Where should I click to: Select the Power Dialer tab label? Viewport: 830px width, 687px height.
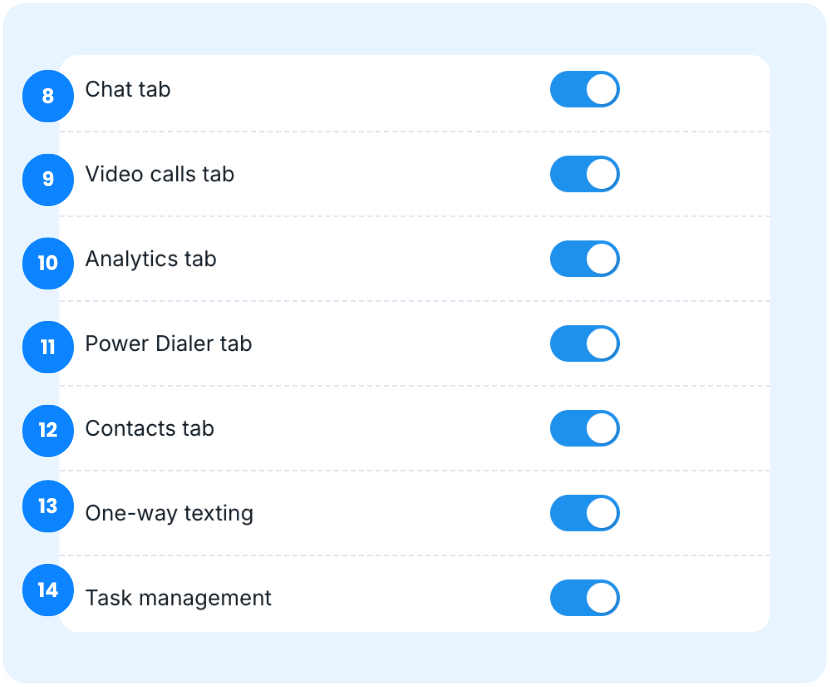[x=169, y=345]
